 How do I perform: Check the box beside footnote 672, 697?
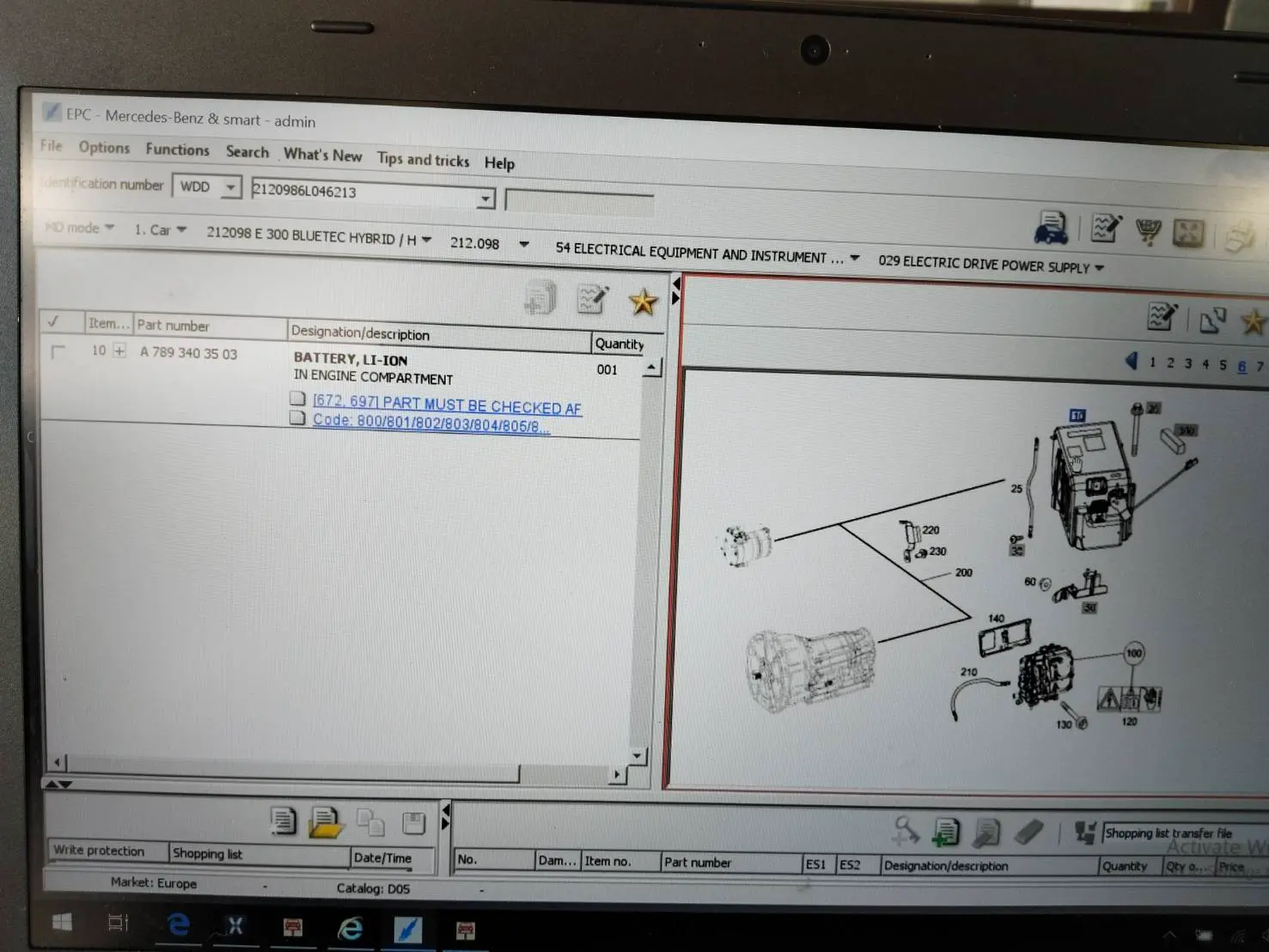pos(298,399)
